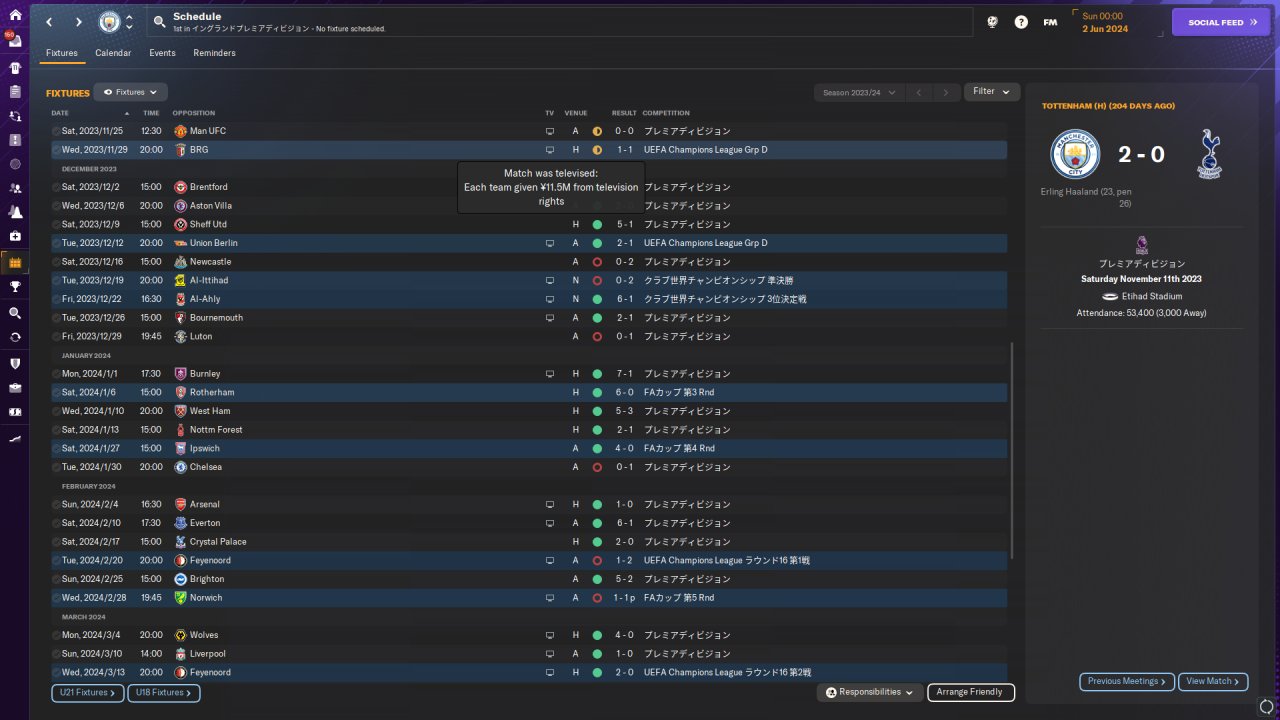Open the Staff icon in the sidebar
Image resolution: width=1280 pixels, height=720 pixels.
pos(15,188)
